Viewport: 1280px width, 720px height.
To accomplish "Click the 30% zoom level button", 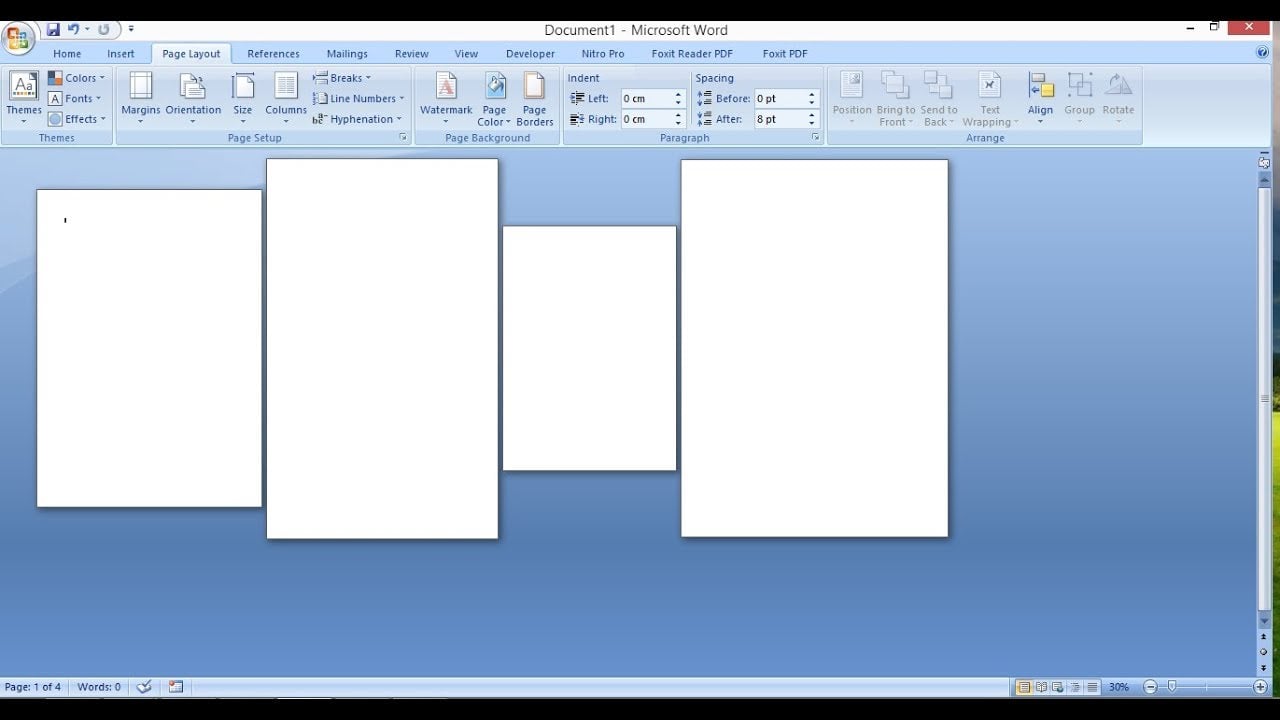I will tap(1119, 687).
